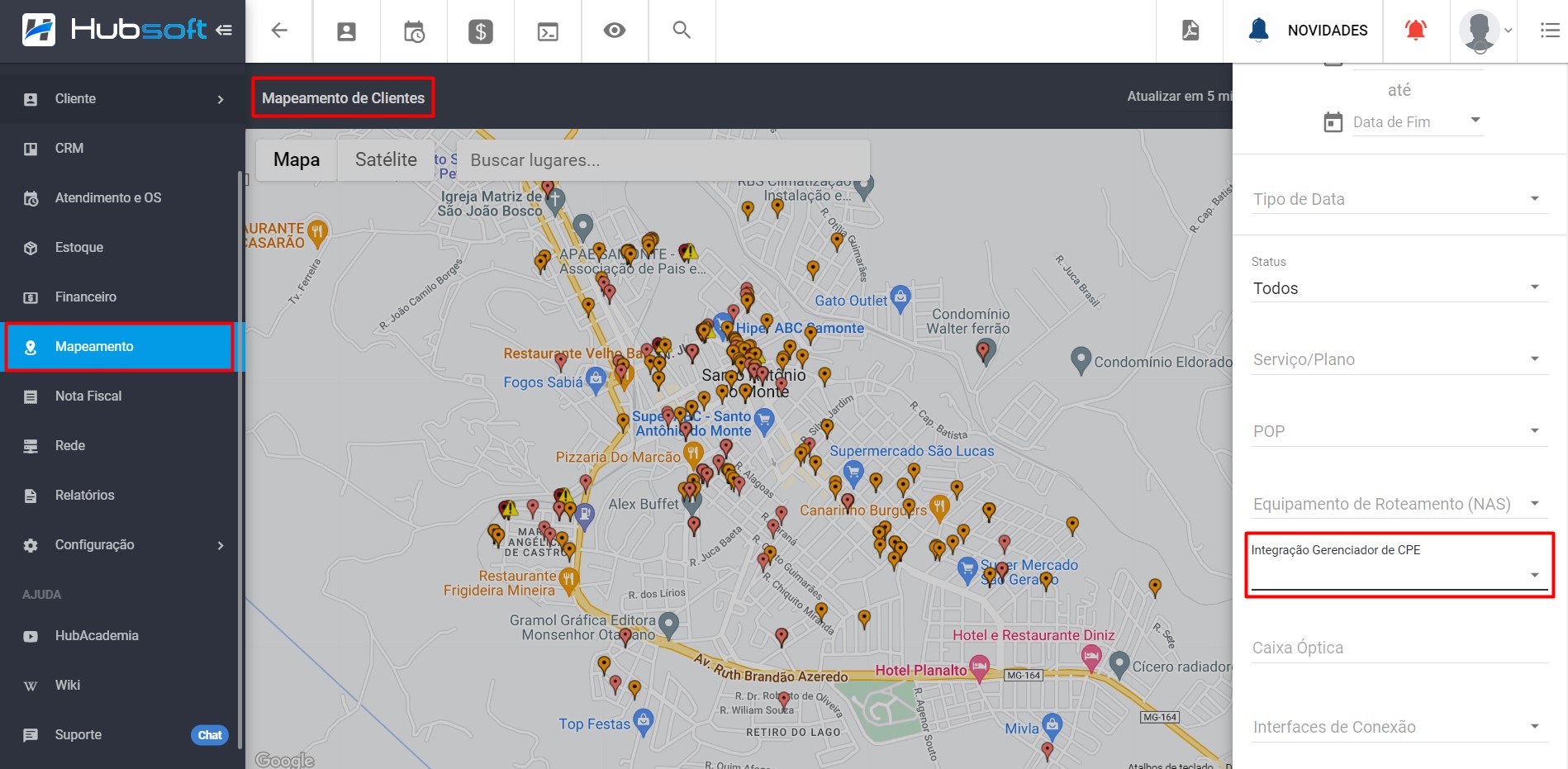Select Financeiro in the sidebar menu

click(x=86, y=297)
